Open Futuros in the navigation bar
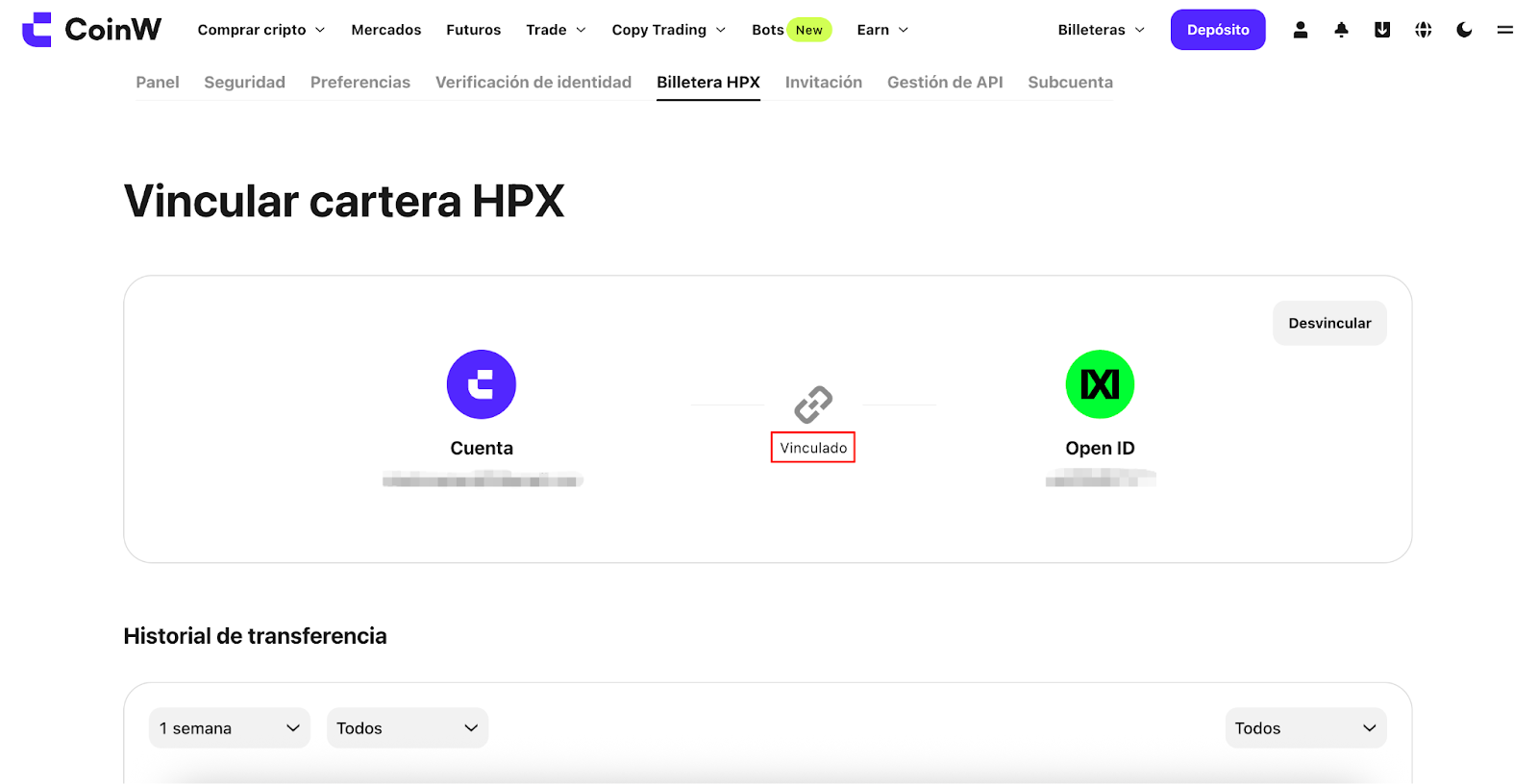The width and height of the screenshot is (1538, 784). pos(474,30)
